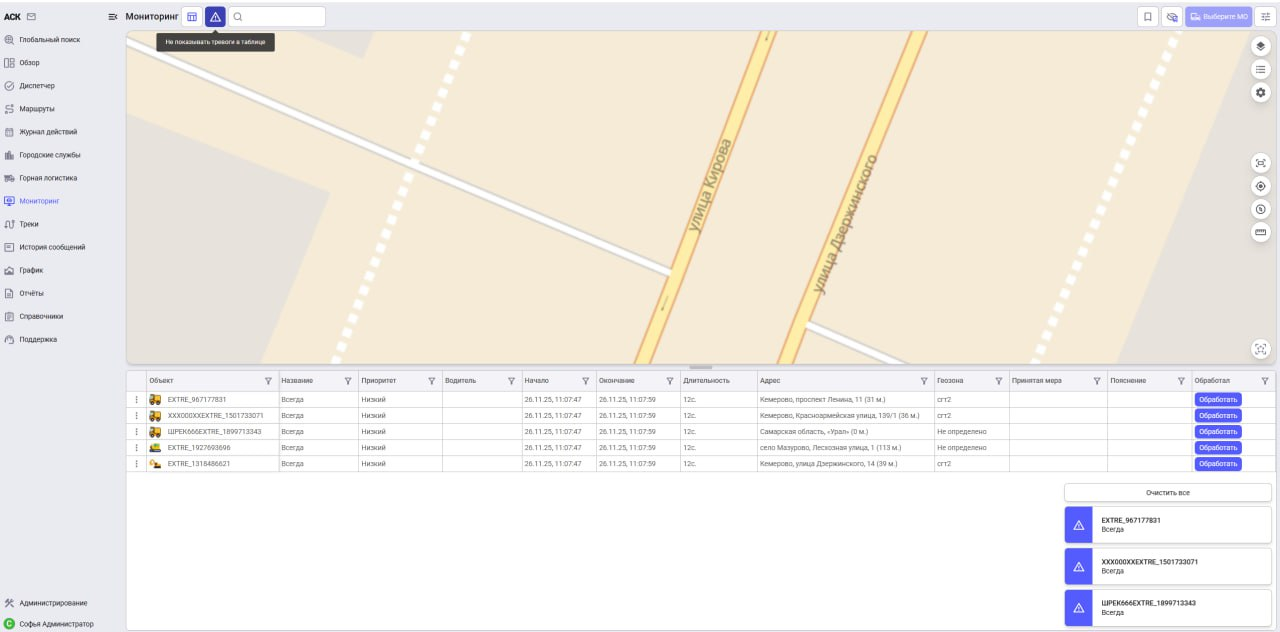The height and width of the screenshot is (632, 1280).
Task: Open filter for Объект column
Action: click(x=268, y=381)
